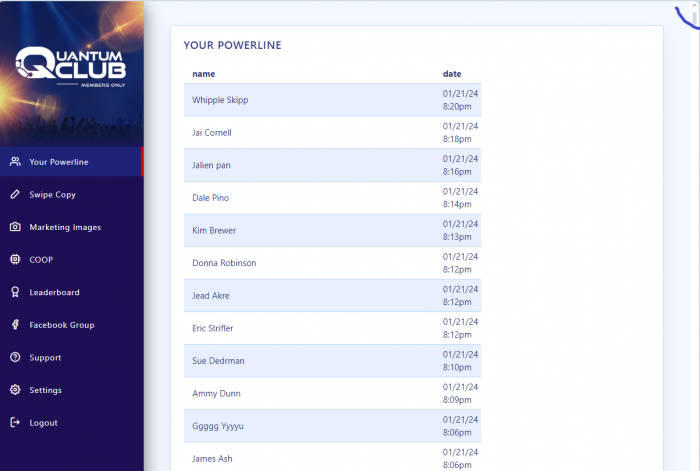Image resolution: width=700 pixels, height=471 pixels.
Task: Sort by the name column header
Action: [203, 74]
